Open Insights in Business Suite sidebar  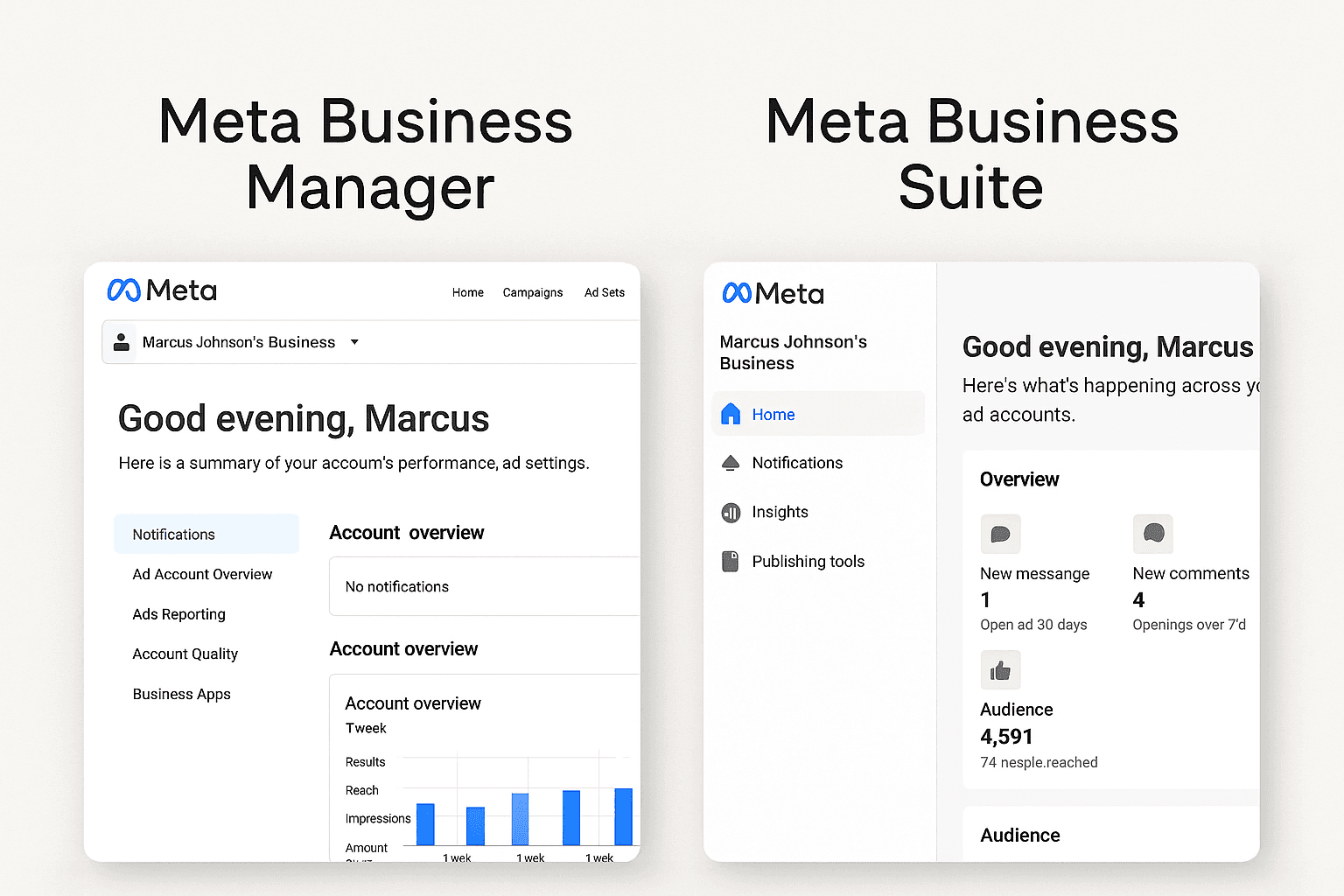(x=780, y=512)
